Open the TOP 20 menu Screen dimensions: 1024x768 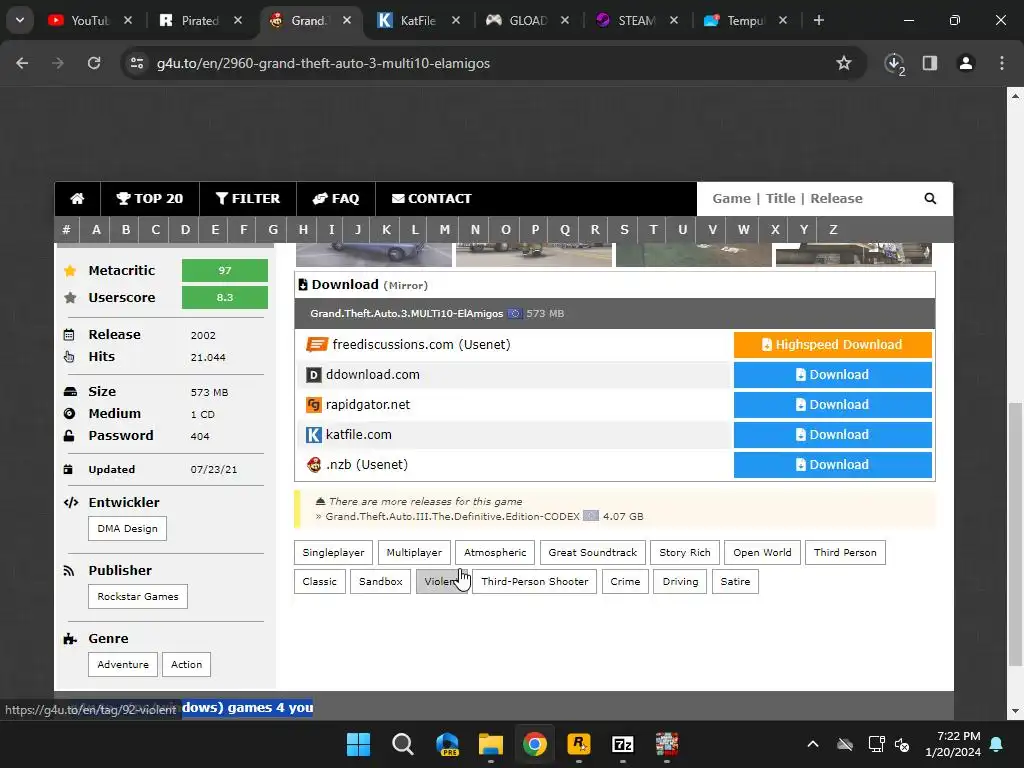(150, 199)
